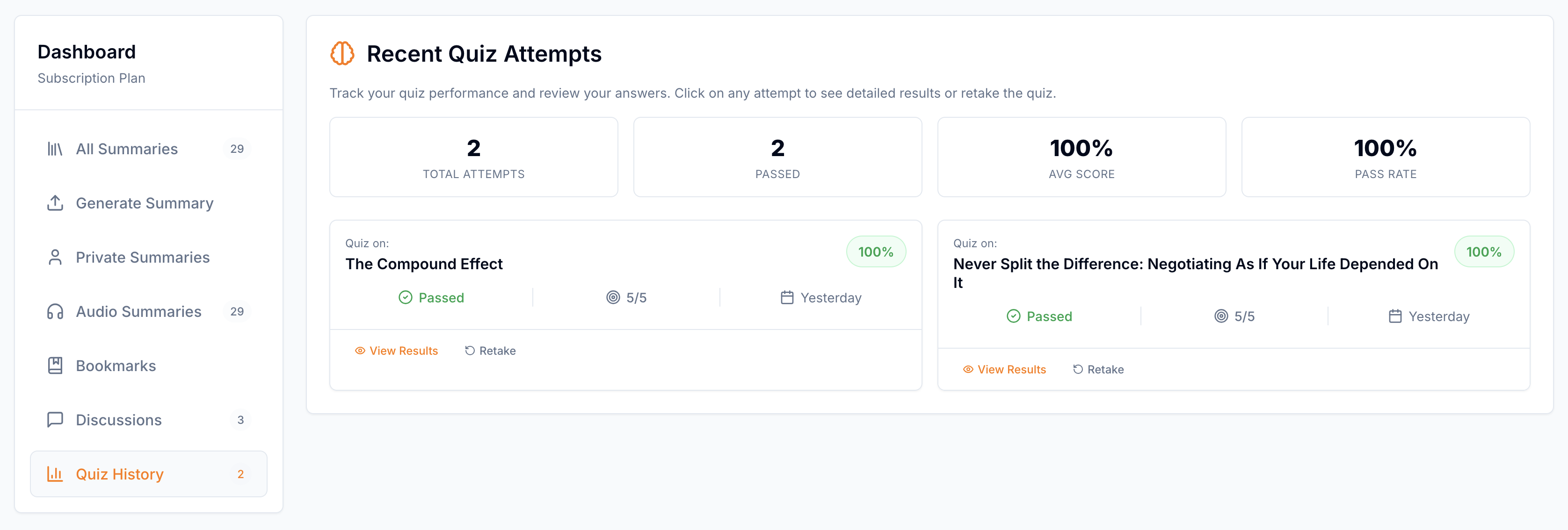
Task: Click the upload icon next to Generate Summary
Action: pyautogui.click(x=55, y=203)
